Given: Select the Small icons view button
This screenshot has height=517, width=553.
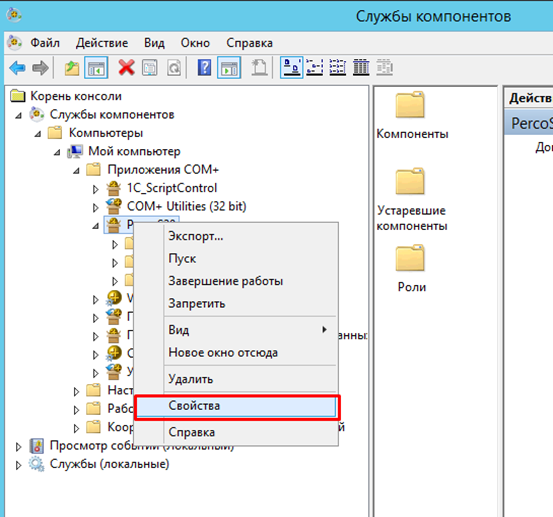Looking at the screenshot, I should click(x=314, y=67).
